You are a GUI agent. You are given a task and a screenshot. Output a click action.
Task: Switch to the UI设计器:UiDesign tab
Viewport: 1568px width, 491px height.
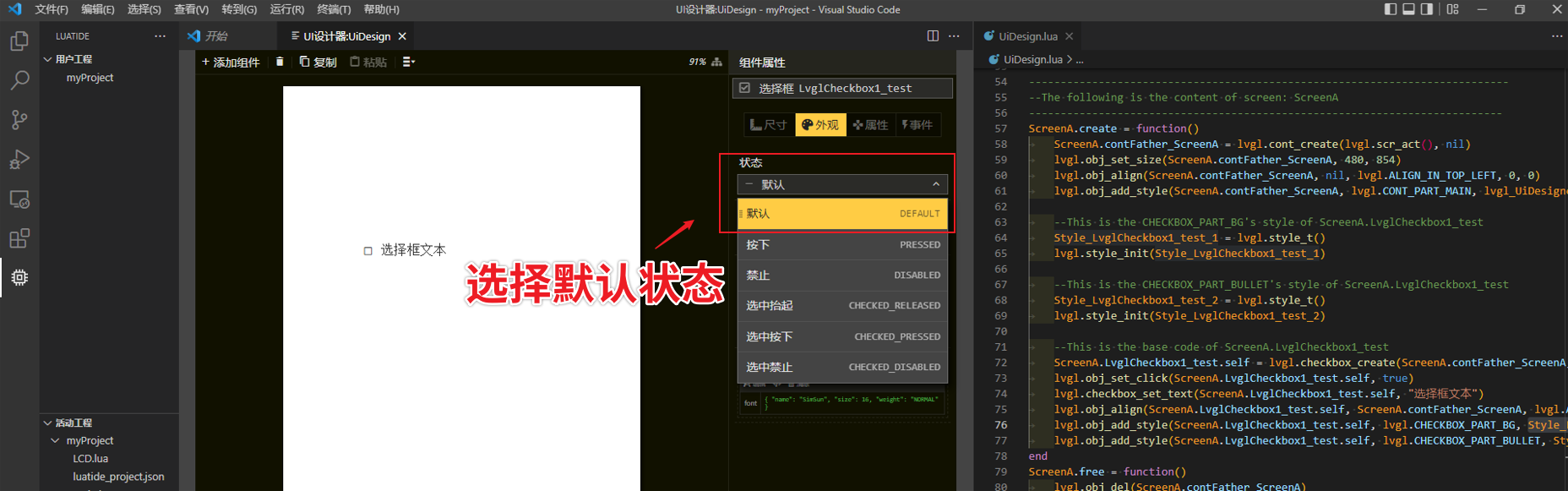coord(348,36)
